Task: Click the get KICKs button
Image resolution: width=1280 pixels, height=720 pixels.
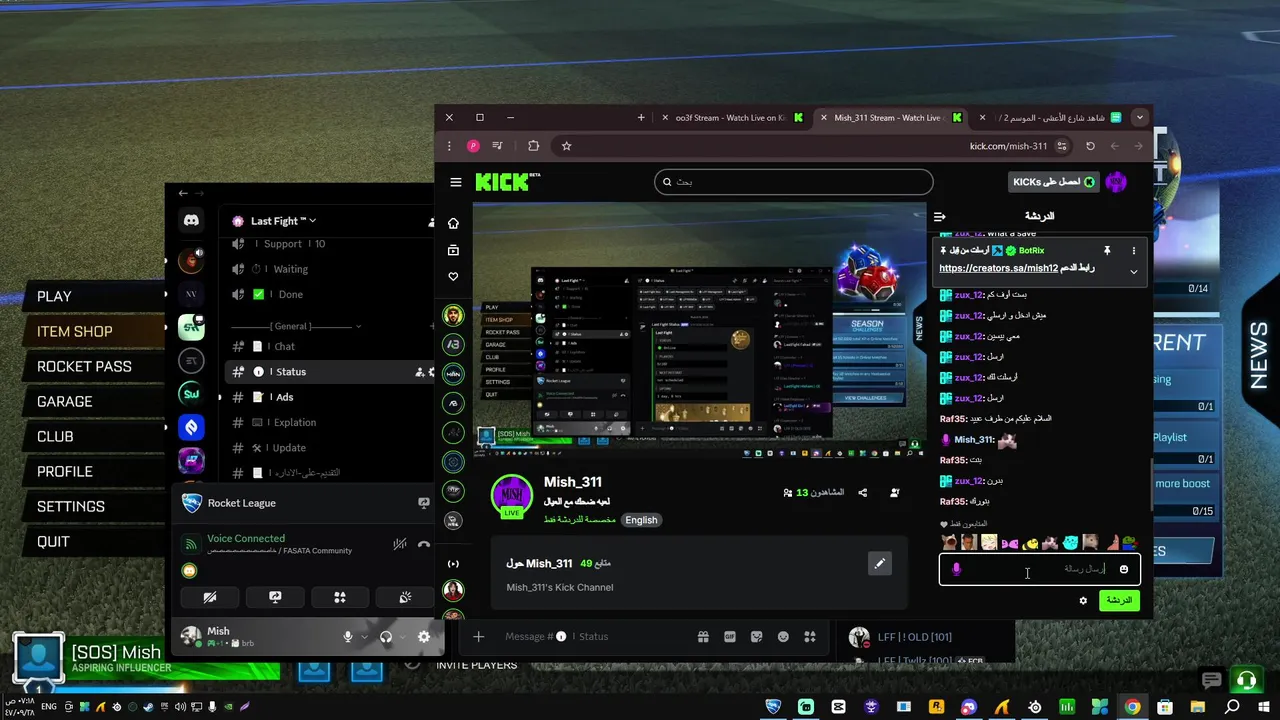Action: click(x=1055, y=182)
